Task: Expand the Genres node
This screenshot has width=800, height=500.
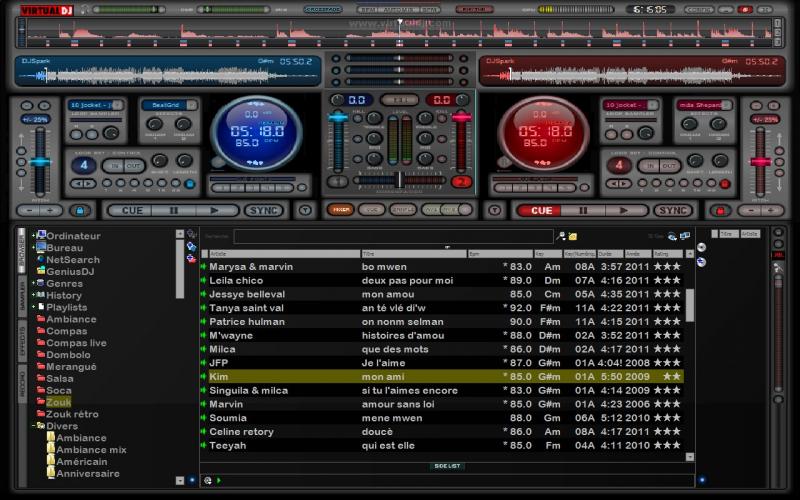Action: pos(34,283)
